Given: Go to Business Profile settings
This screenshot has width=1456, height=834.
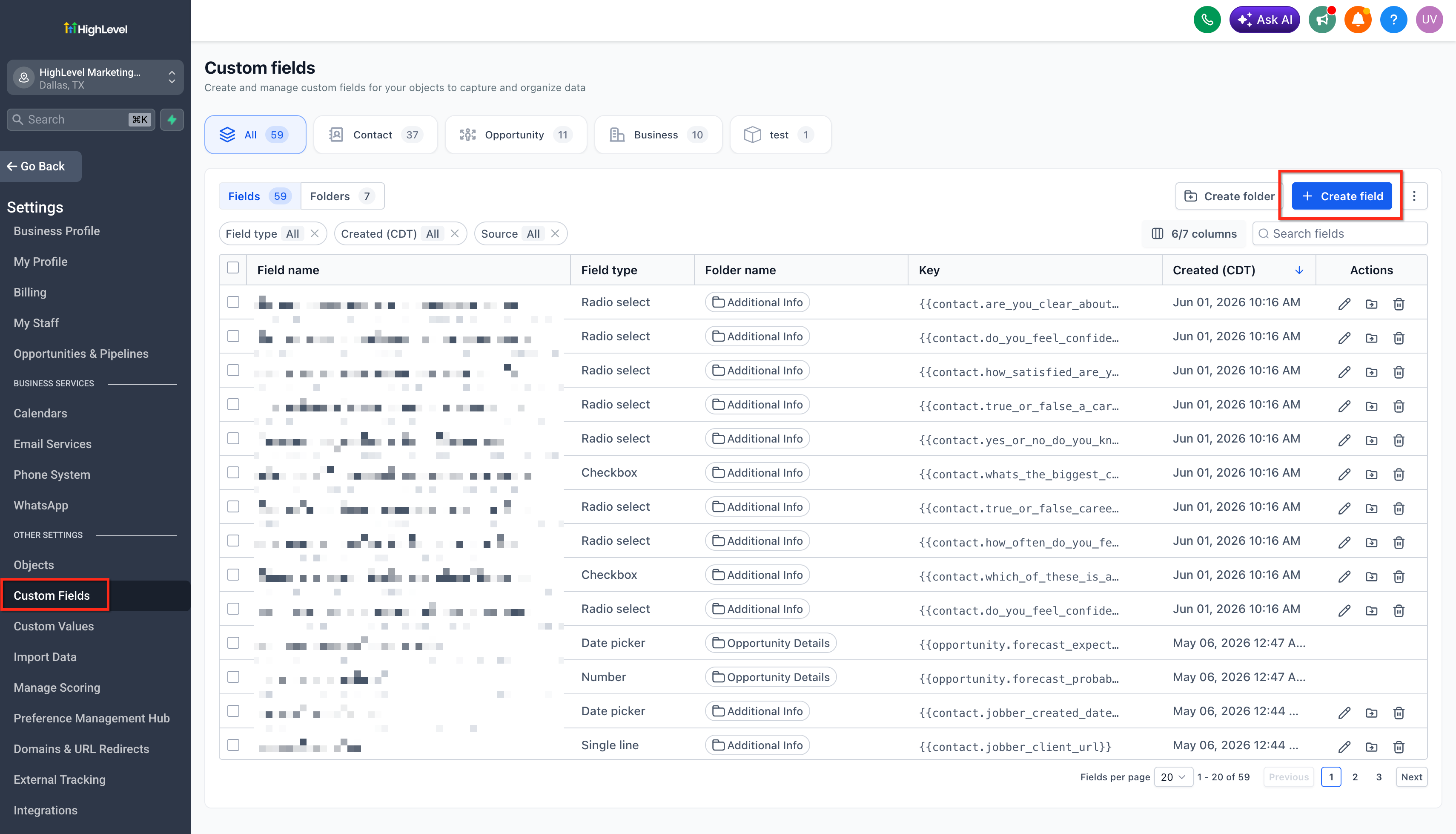Looking at the screenshot, I should point(57,231).
